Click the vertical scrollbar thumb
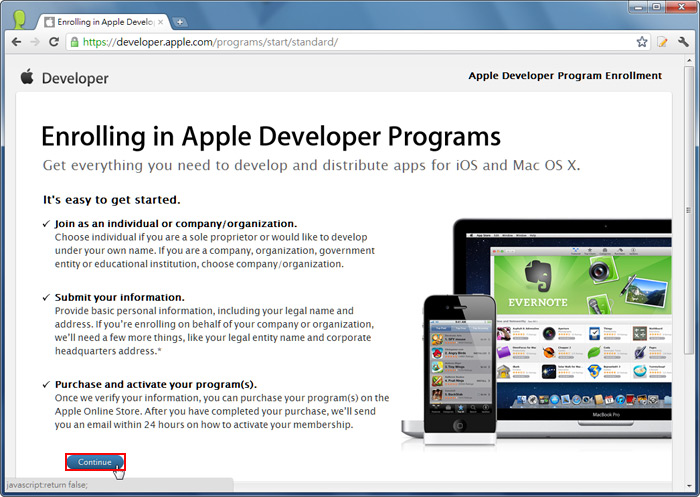The width and height of the screenshot is (700, 497). click(x=689, y=210)
